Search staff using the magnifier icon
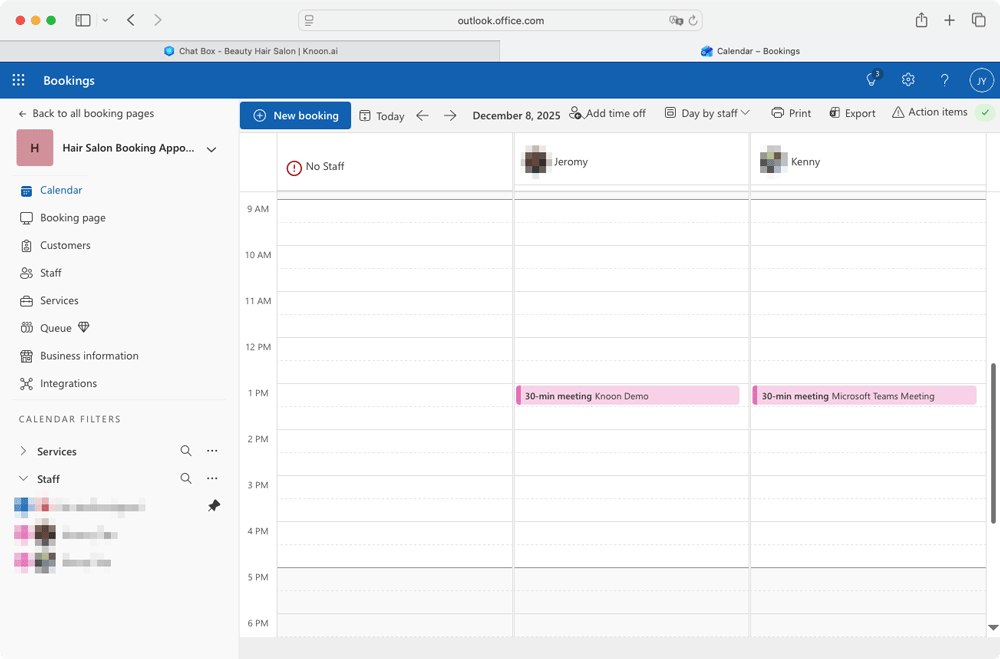 click(x=186, y=478)
